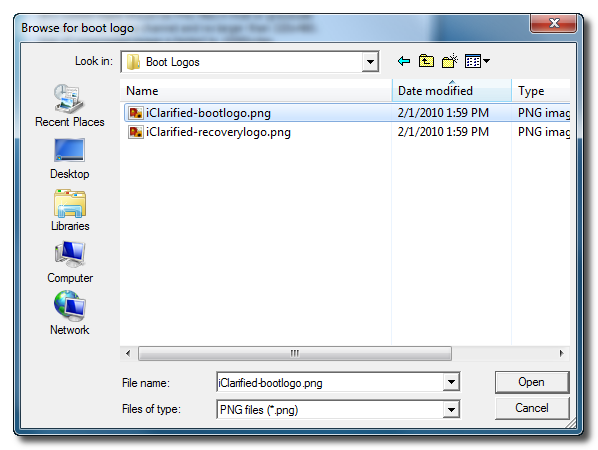Open Libraries from the sidebar
Screen dimensions: 598x450
[70, 210]
